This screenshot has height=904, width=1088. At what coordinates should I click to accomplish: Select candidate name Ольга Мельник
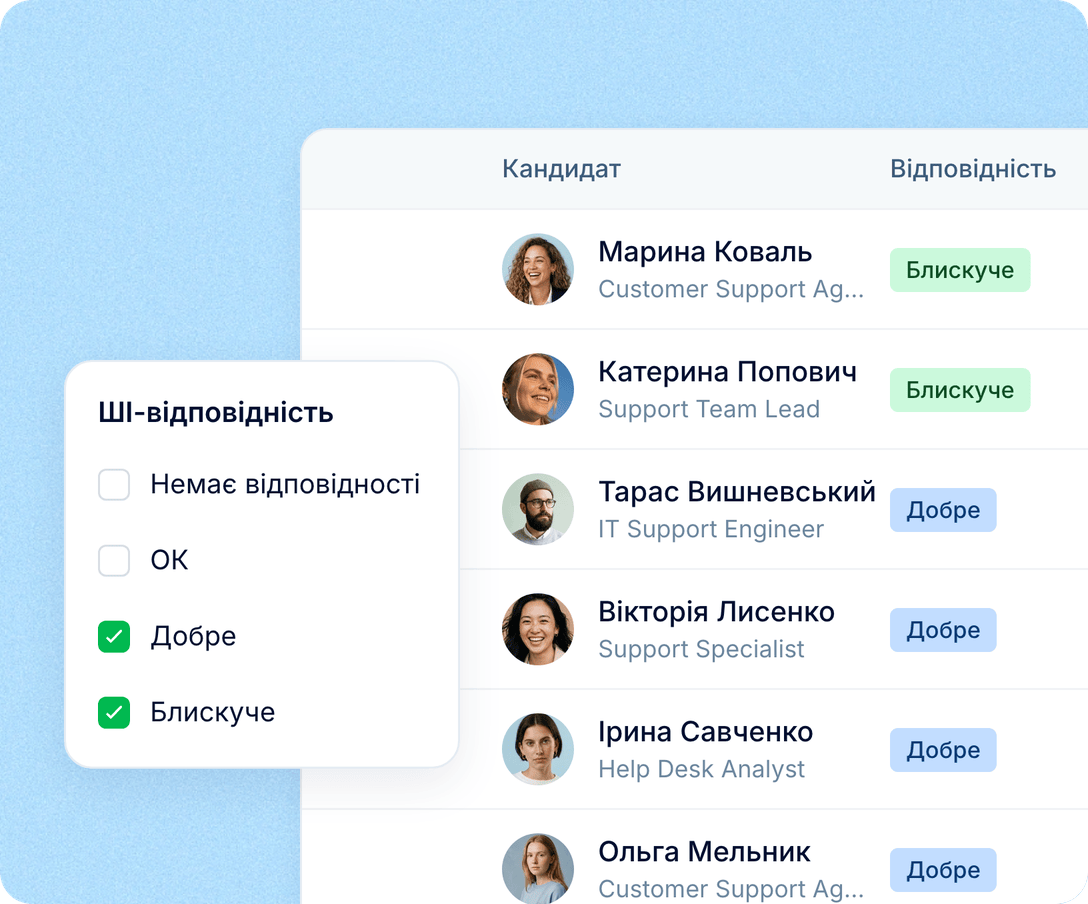pos(704,852)
